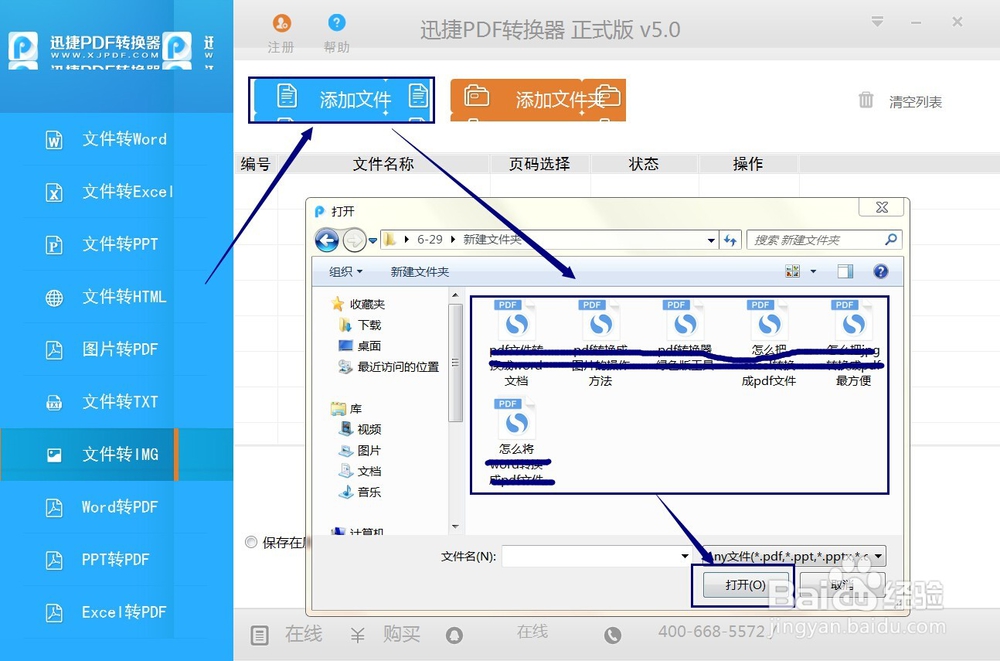1000x661 pixels.
Task: Expand the address bar path dropdown
Action: (711, 241)
